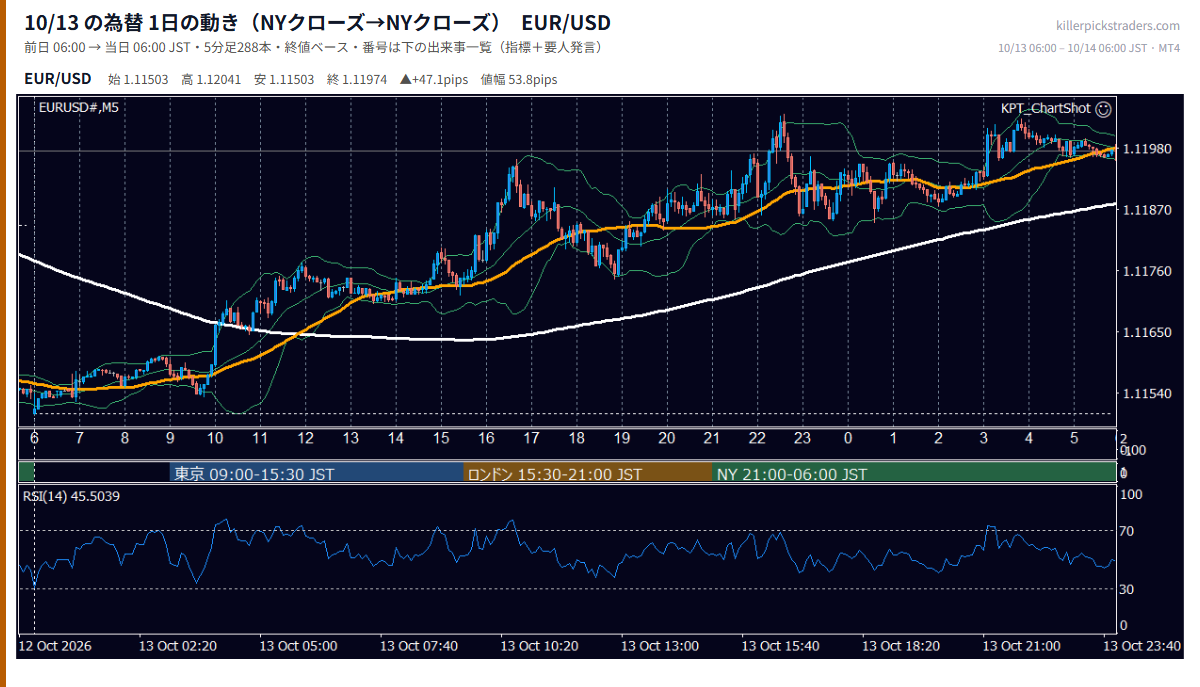The width and height of the screenshot is (1200, 687).
Task: Click the 1.11980 current price label
Action: [1147, 149]
